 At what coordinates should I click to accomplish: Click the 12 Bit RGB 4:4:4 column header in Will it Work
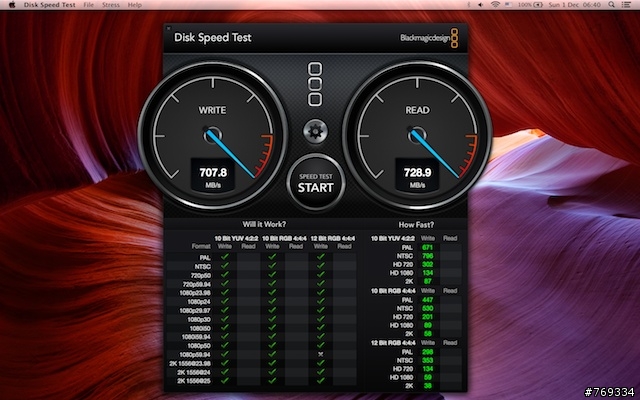[x=333, y=238]
